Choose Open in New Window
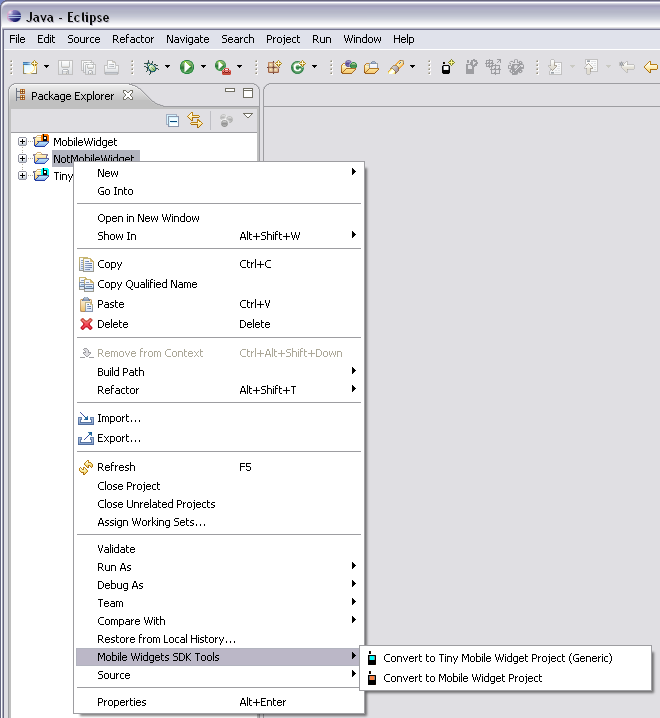Viewport: 660px width, 718px height. tap(219, 218)
